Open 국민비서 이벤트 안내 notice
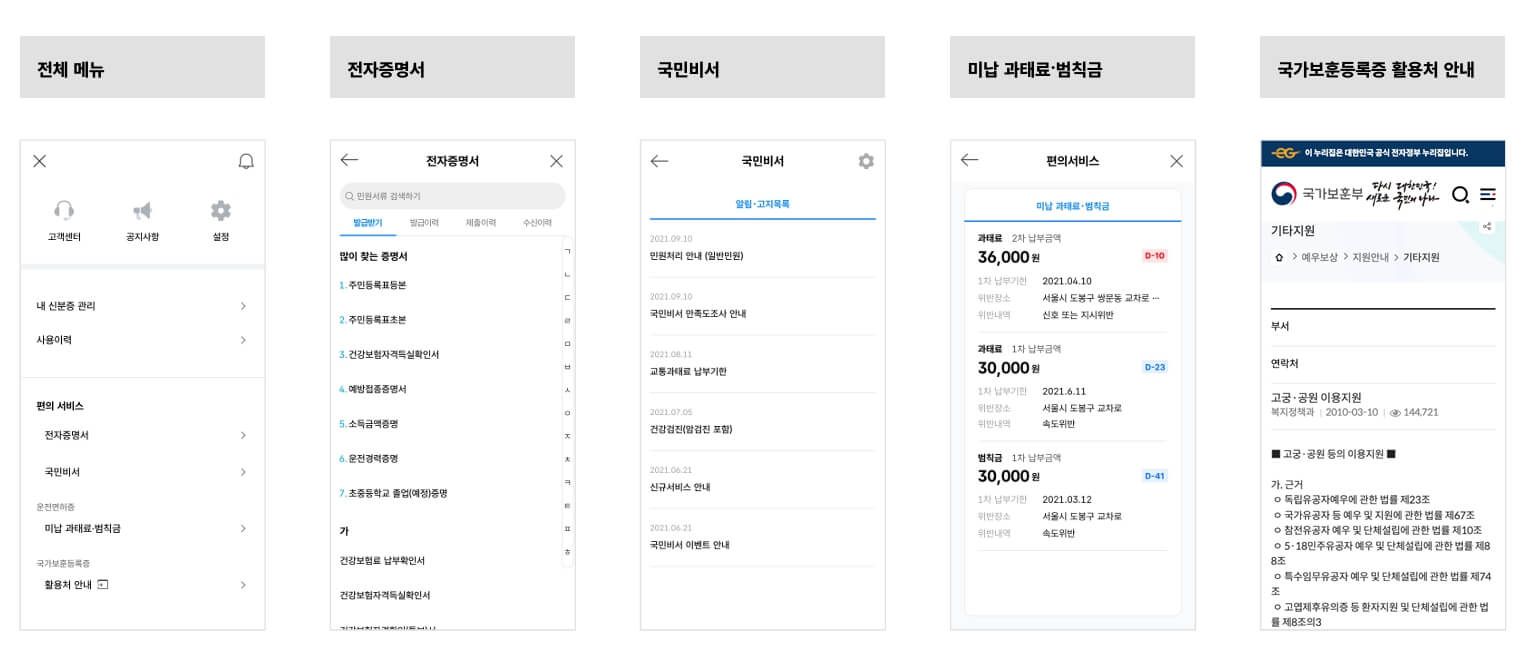Screen dimensions: 1530x651 [690, 545]
